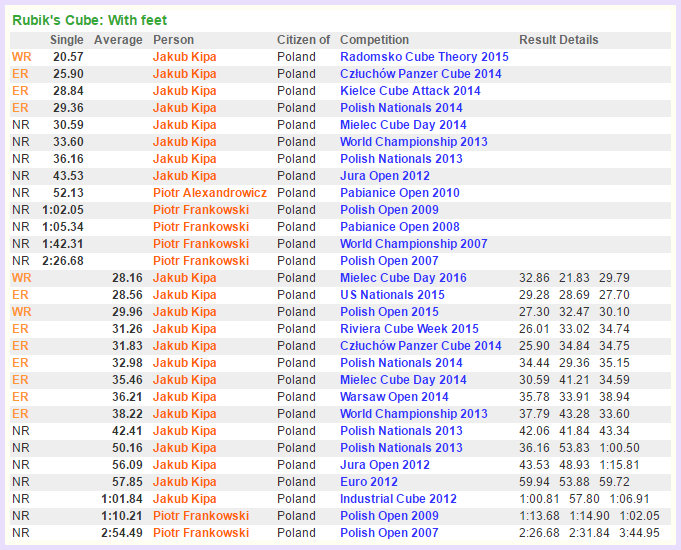Click Pabianice Open 2010 link
The width and height of the screenshot is (681, 550).
click(400, 193)
